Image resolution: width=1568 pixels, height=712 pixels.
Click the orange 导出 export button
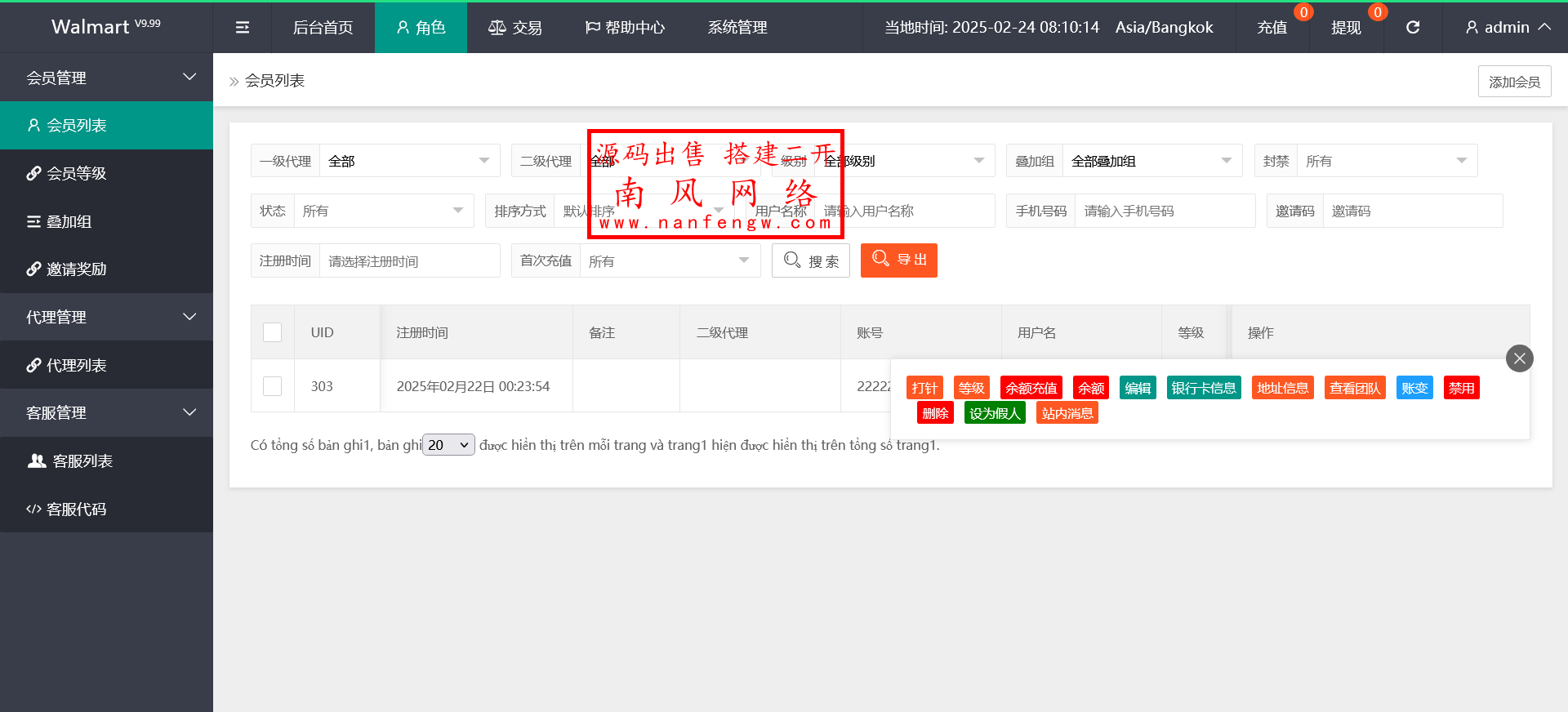click(x=898, y=260)
